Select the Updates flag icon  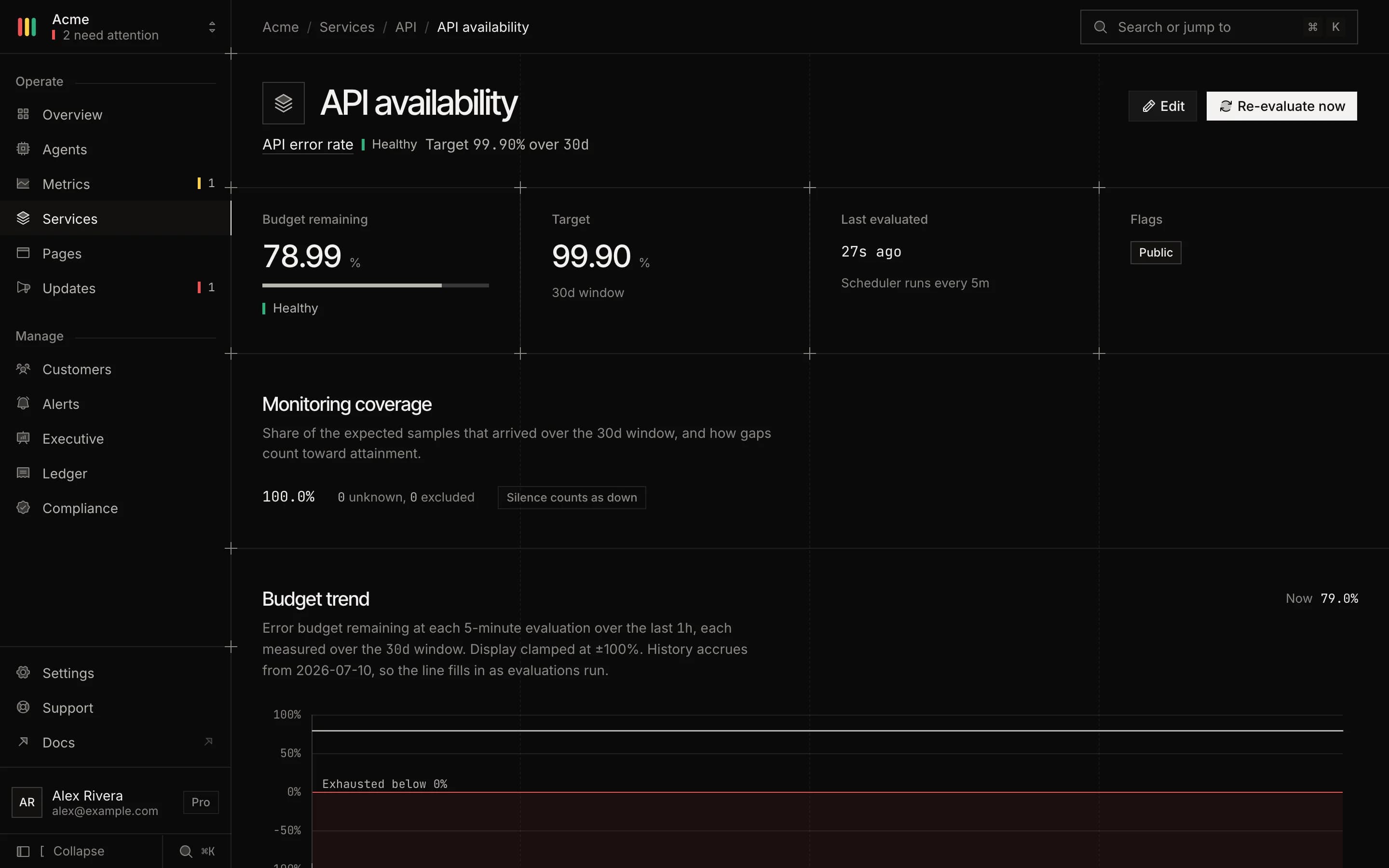click(23, 287)
